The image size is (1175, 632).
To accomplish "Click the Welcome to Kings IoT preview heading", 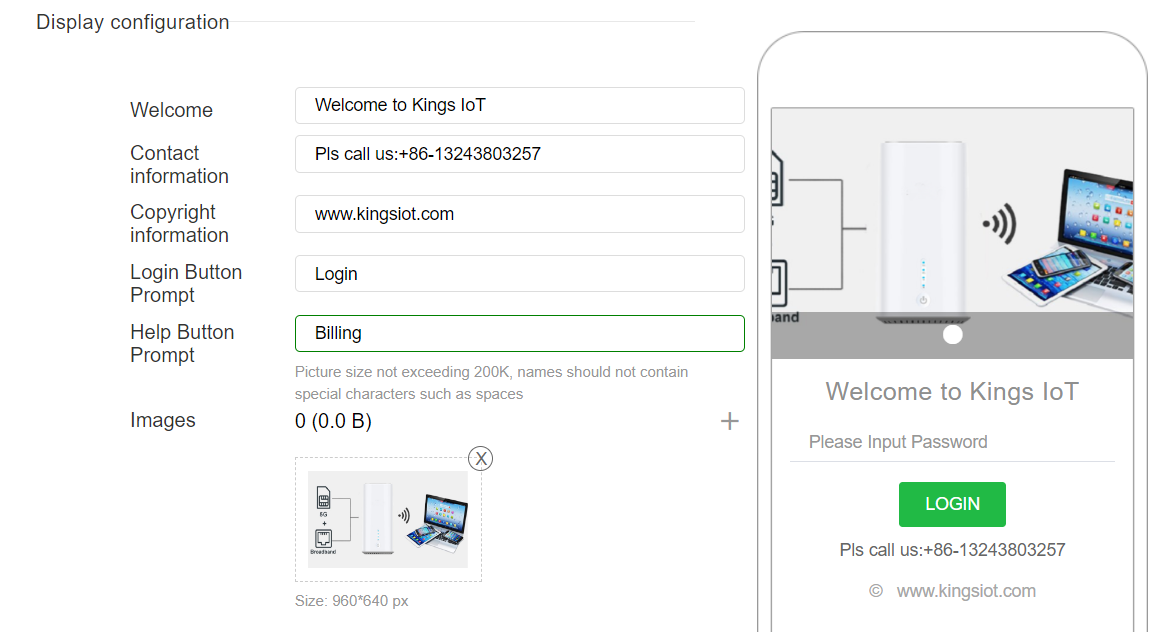I will point(952,391).
